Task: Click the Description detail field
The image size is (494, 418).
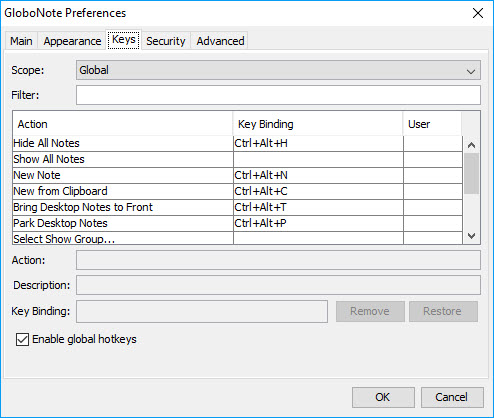Action: (x=278, y=285)
